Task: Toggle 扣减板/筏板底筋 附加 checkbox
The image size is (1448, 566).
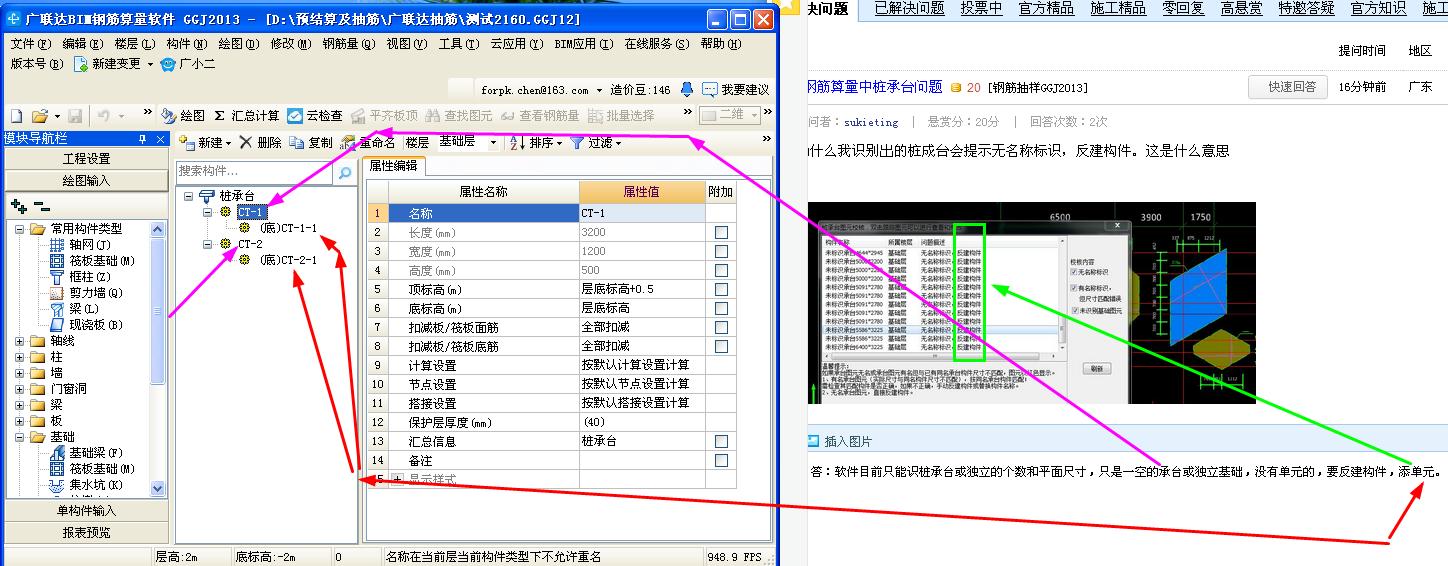Action: (x=721, y=346)
